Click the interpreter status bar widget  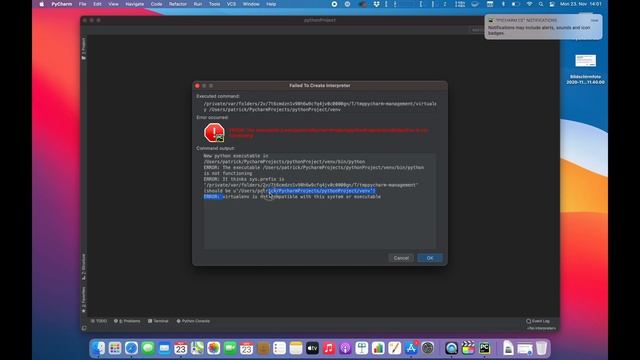tap(541, 328)
